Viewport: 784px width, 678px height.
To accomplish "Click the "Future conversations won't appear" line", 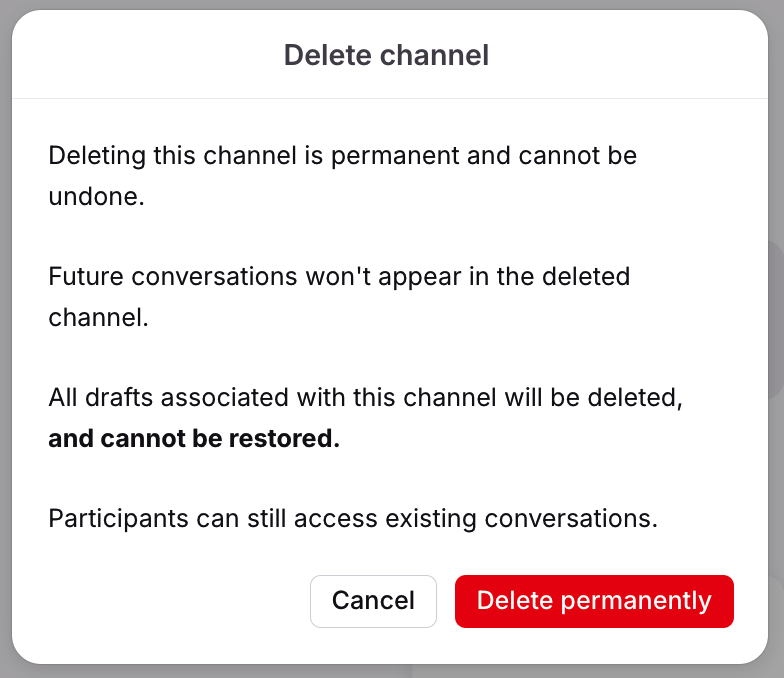I will pos(339,277).
